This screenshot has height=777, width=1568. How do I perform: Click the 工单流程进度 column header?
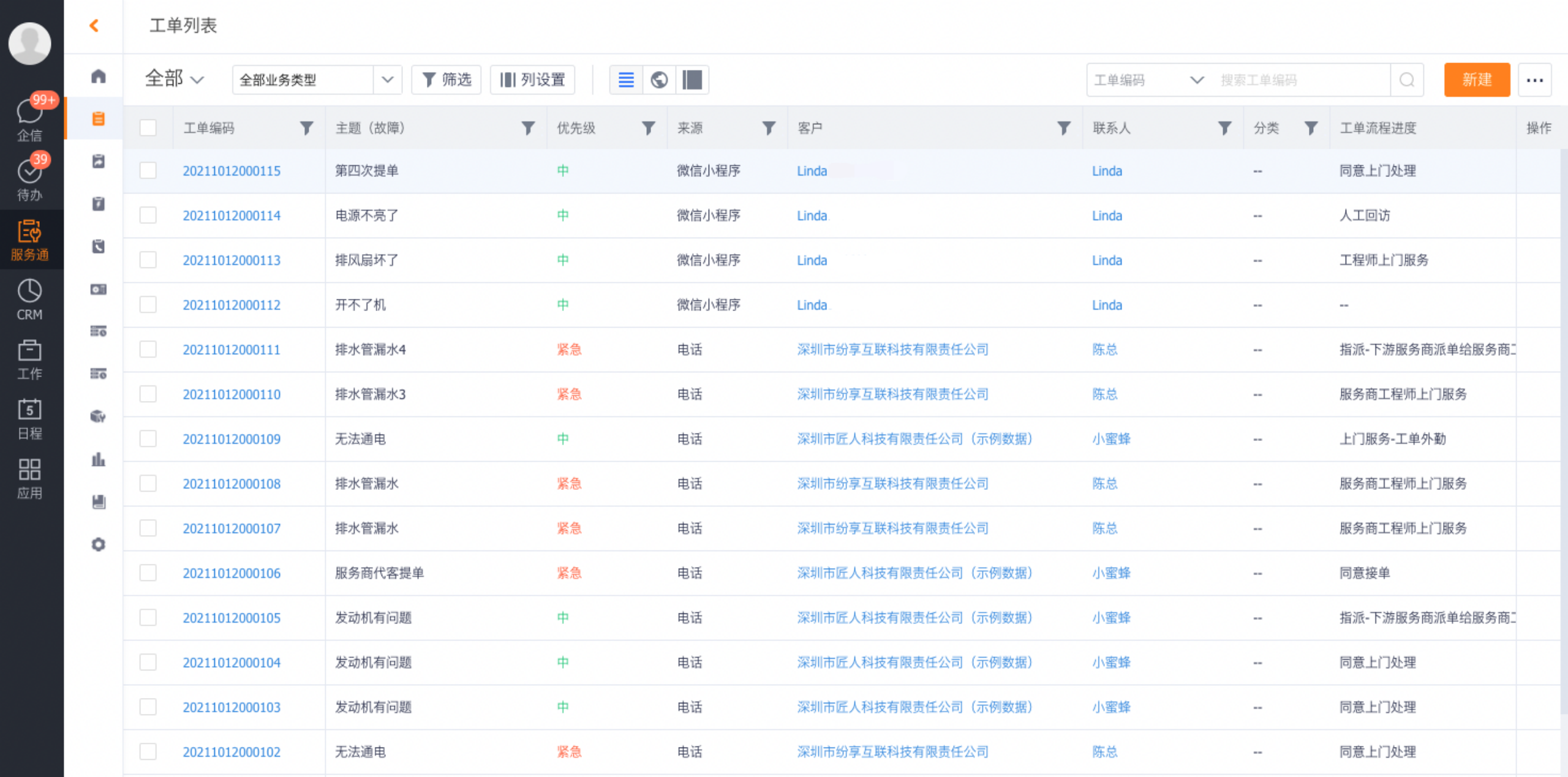tap(1378, 128)
